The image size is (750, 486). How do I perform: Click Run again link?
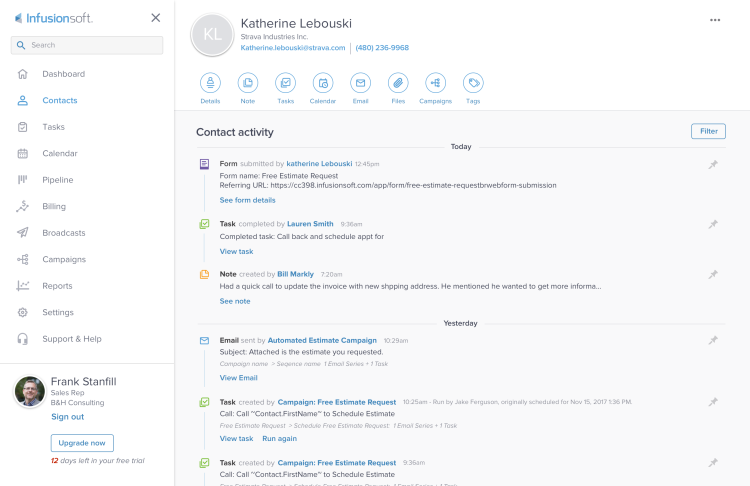[x=279, y=438]
